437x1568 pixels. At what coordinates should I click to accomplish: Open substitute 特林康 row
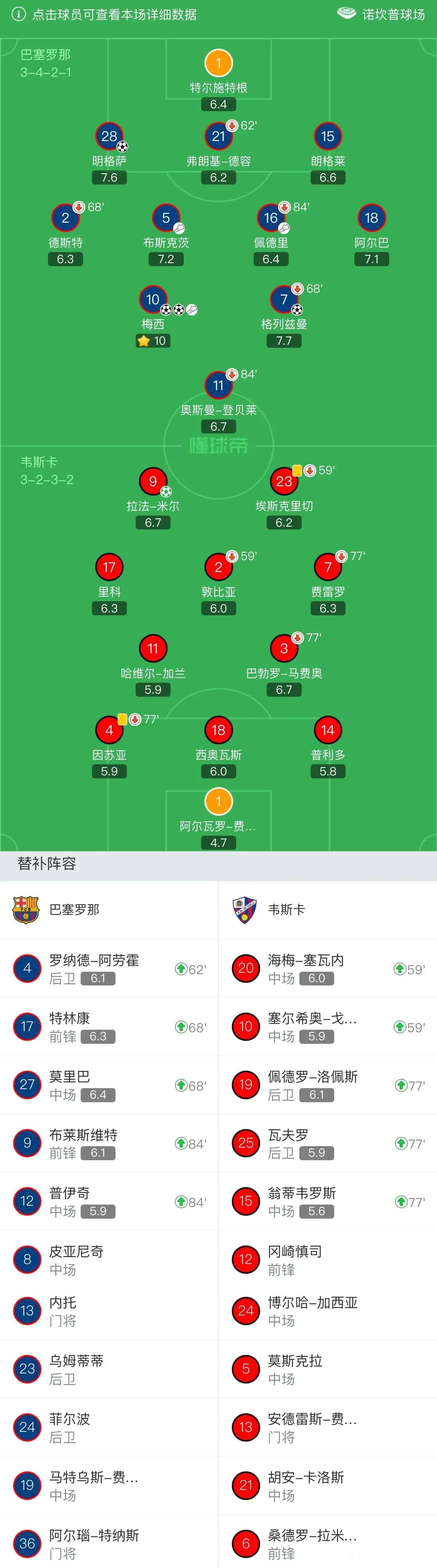tap(109, 1027)
